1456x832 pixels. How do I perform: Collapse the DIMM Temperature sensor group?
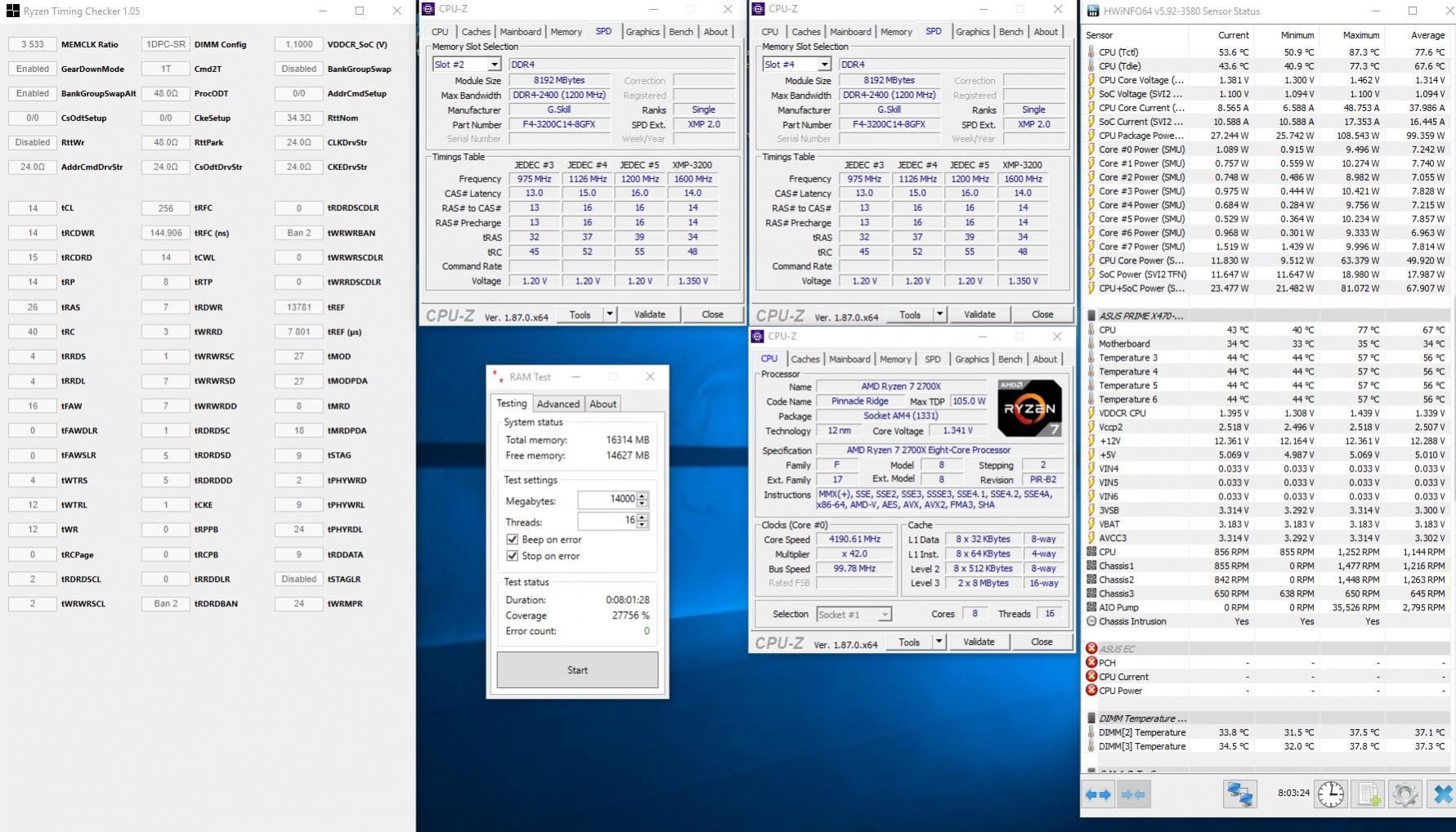point(1091,718)
